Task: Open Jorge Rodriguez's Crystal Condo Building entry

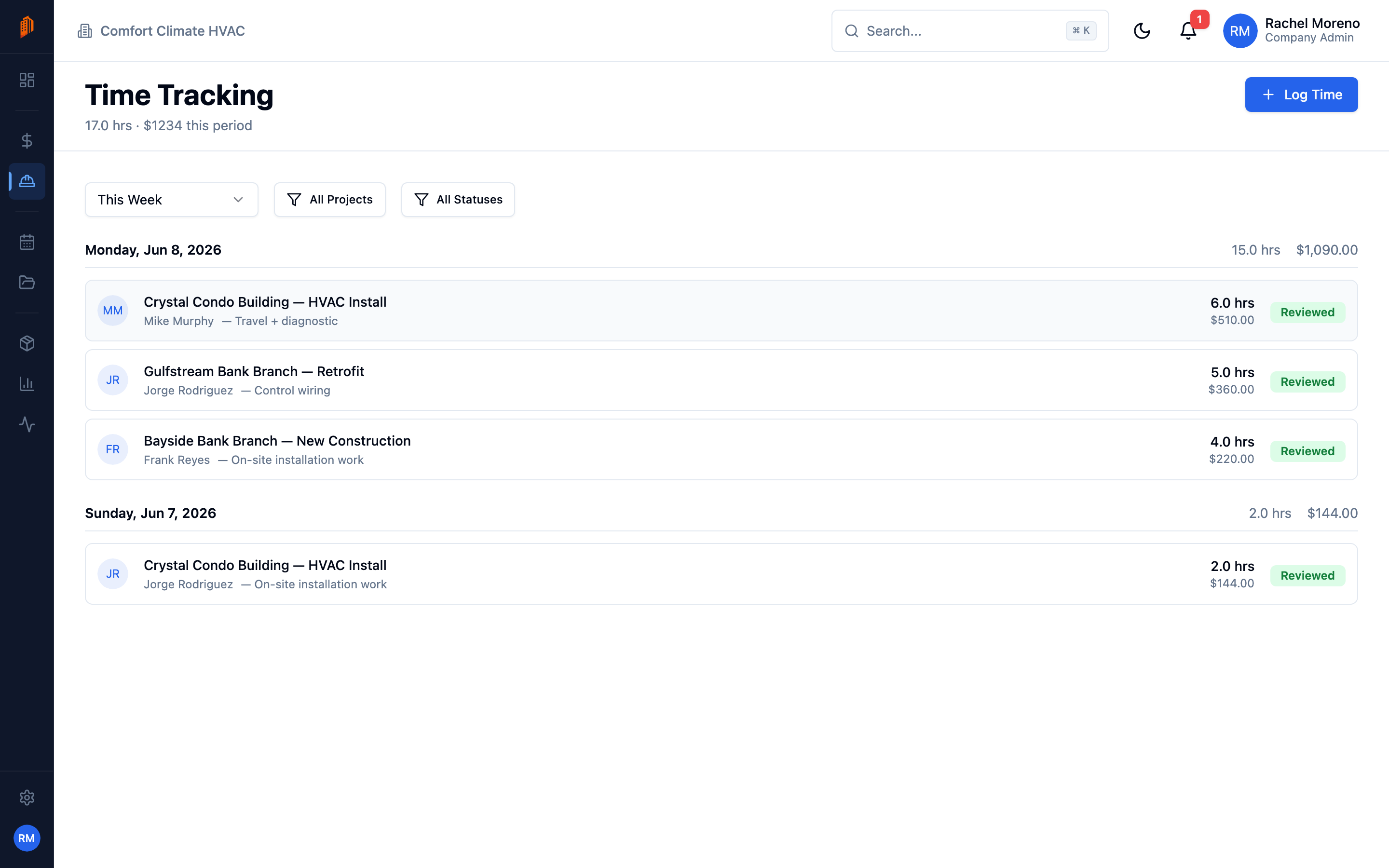Action: 722,574
